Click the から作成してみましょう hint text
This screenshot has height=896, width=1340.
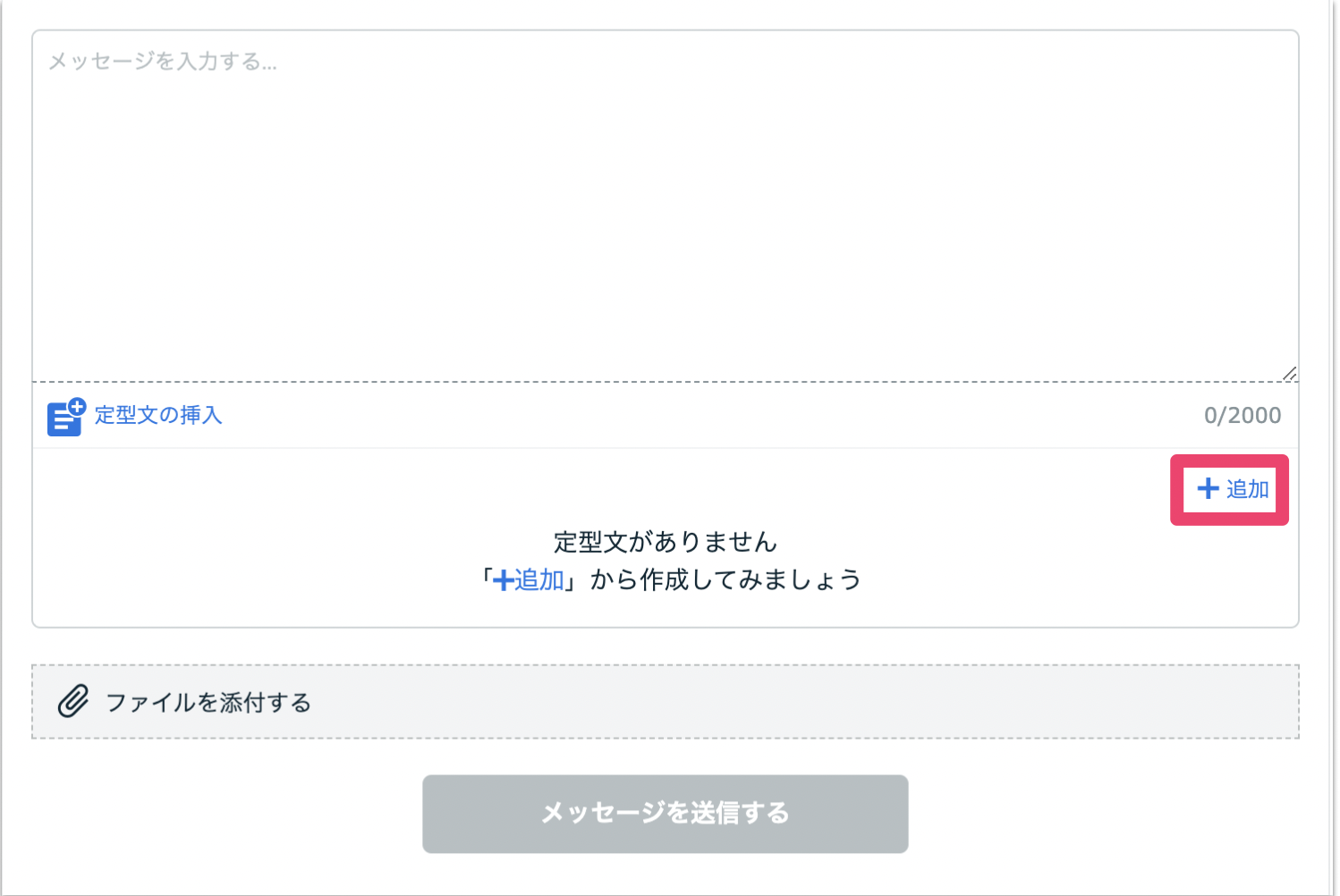coord(725,580)
